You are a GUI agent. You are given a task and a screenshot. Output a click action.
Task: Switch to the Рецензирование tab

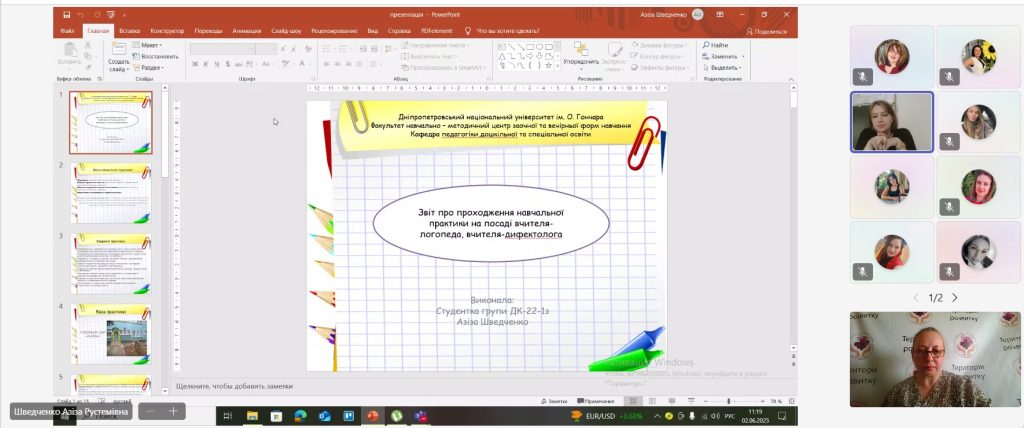pyautogui.click(x=334, y=31)
